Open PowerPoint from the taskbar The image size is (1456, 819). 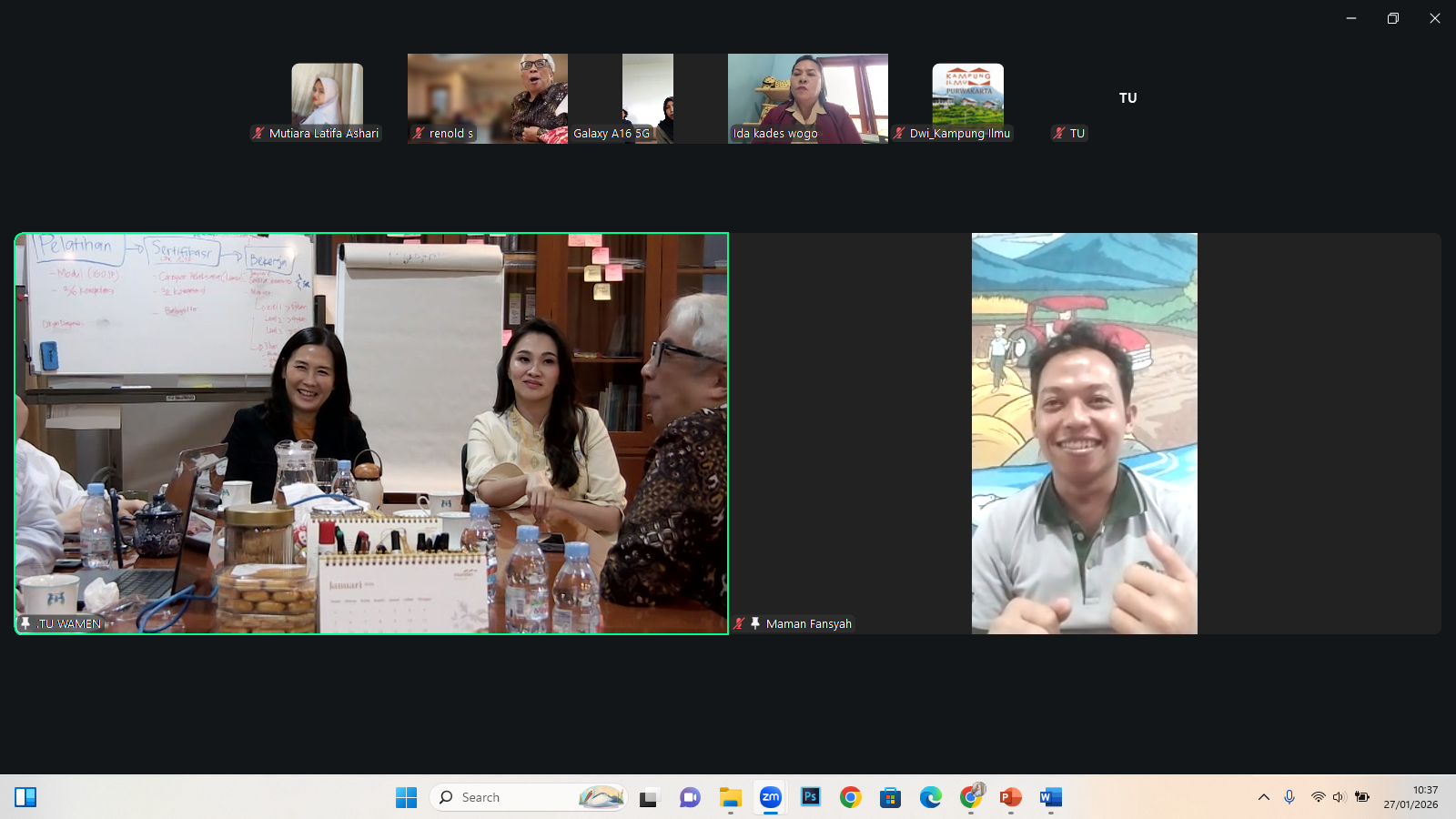(1010, 797)
